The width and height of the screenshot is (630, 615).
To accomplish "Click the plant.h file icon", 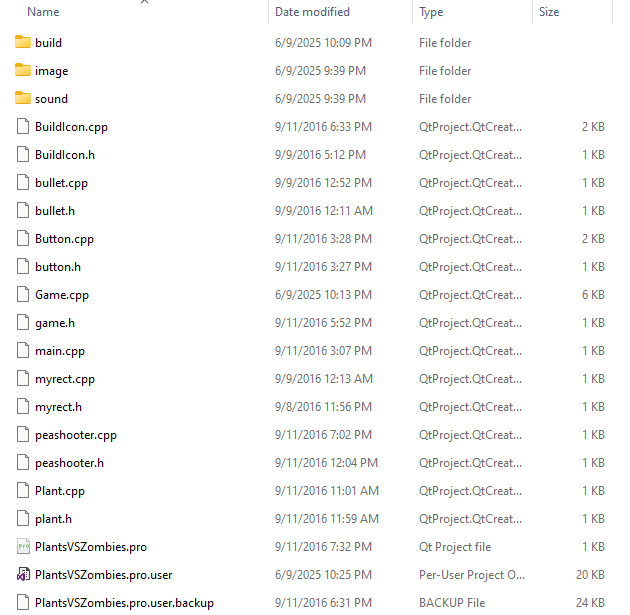I will click(x=23, y=519).
